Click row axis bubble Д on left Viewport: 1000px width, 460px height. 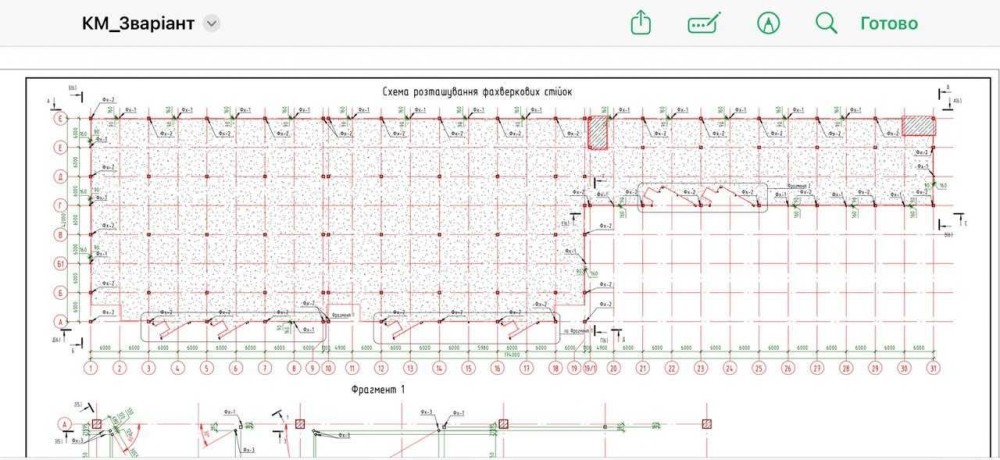(60, 177)
